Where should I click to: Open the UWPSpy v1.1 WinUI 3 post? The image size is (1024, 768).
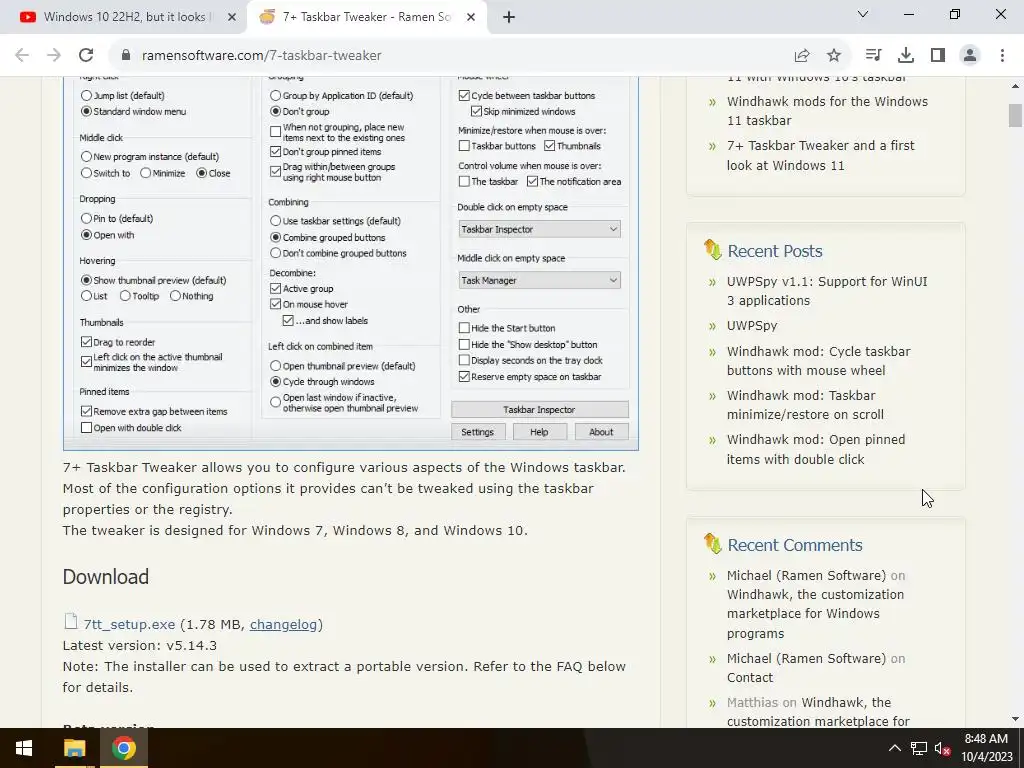click(827, 291)
